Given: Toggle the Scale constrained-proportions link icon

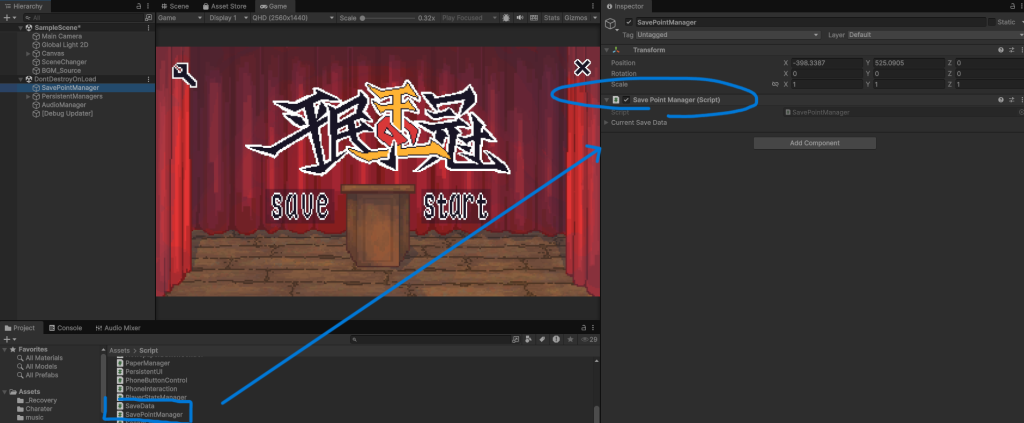Looking at the screenshot, I should 775,84.
